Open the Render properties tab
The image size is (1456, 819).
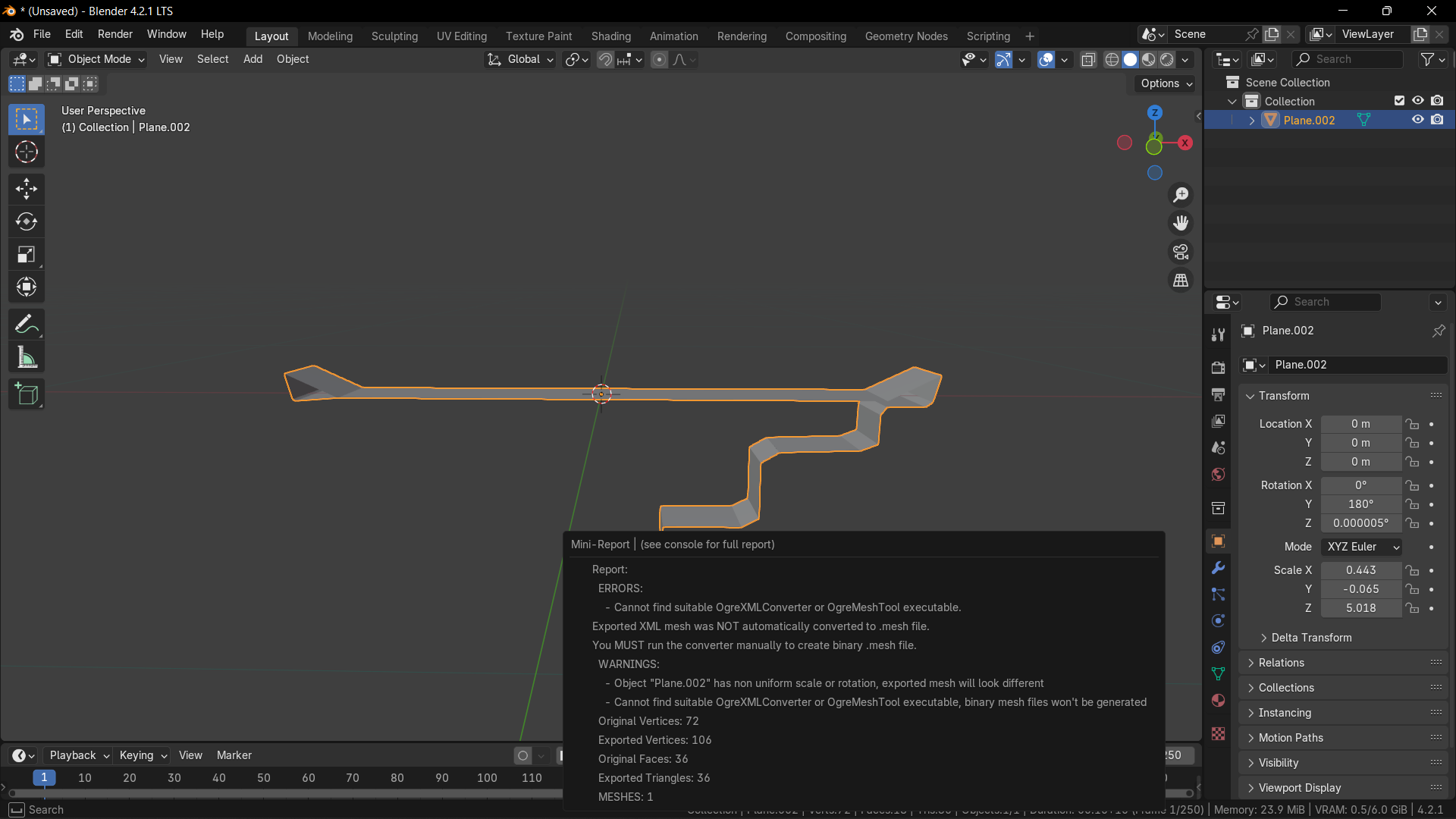pos(1218,368)
